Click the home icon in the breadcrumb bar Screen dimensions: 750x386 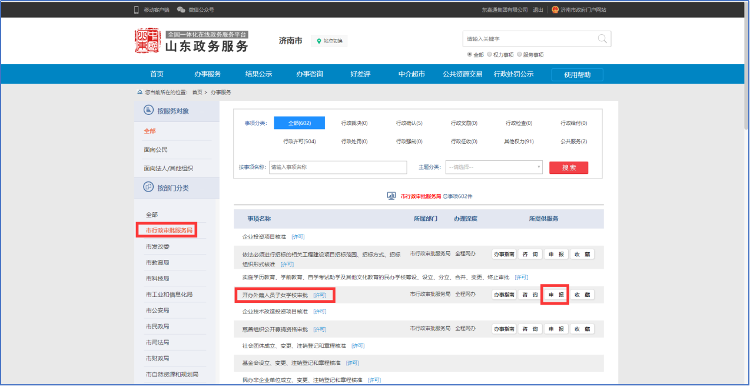tap(140, 92)
